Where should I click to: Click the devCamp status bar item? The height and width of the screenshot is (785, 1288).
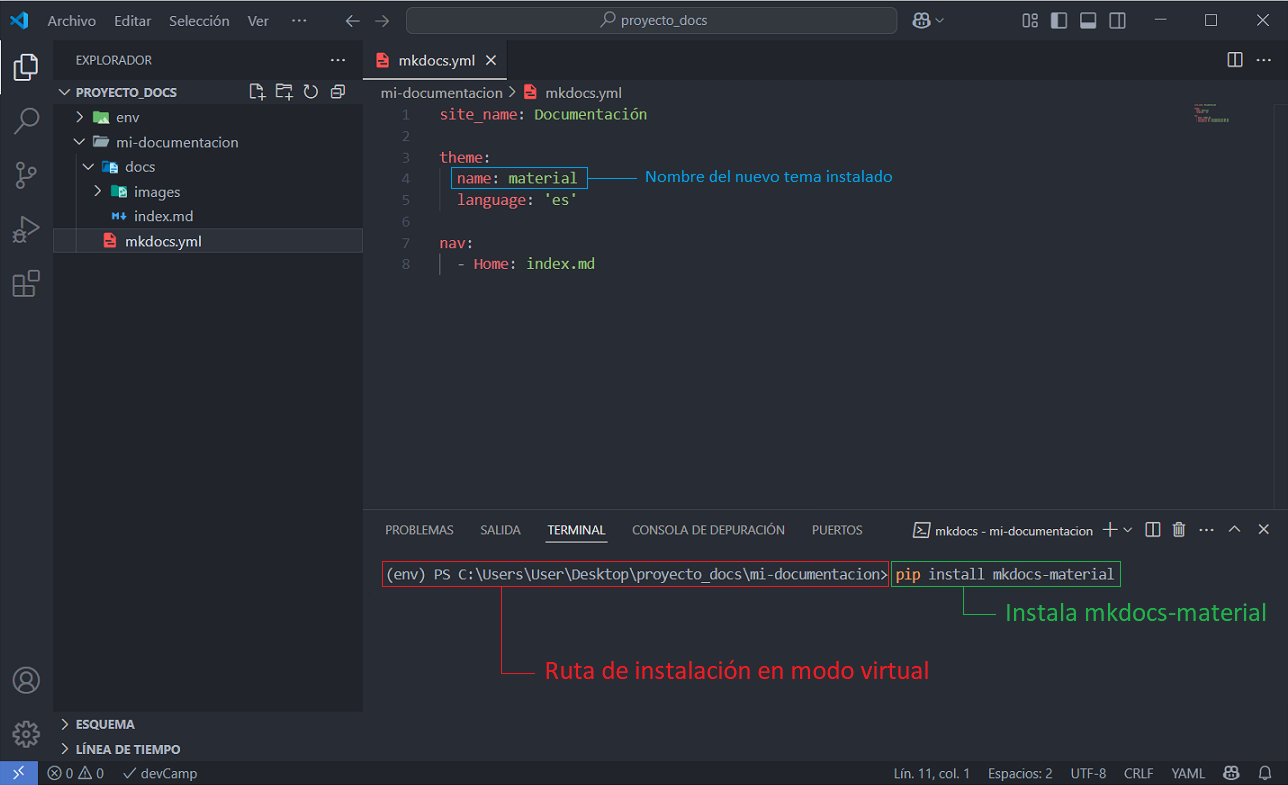tap(160, 773)
